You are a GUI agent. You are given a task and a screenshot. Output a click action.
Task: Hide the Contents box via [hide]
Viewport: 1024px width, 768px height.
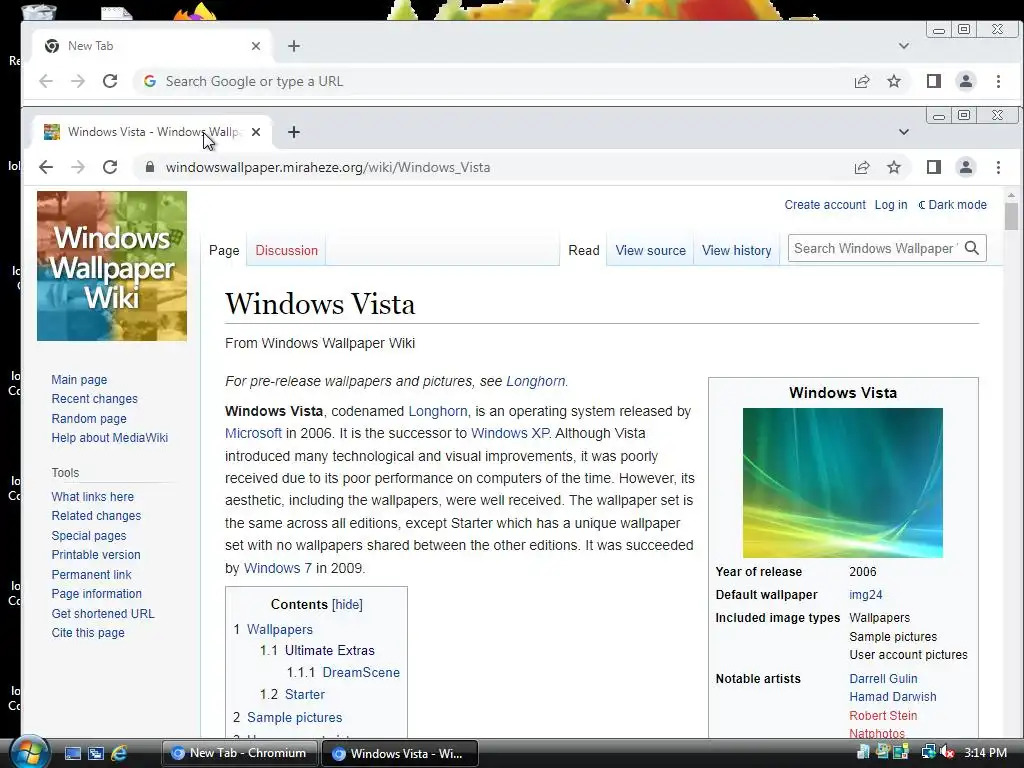coord(347,605)
